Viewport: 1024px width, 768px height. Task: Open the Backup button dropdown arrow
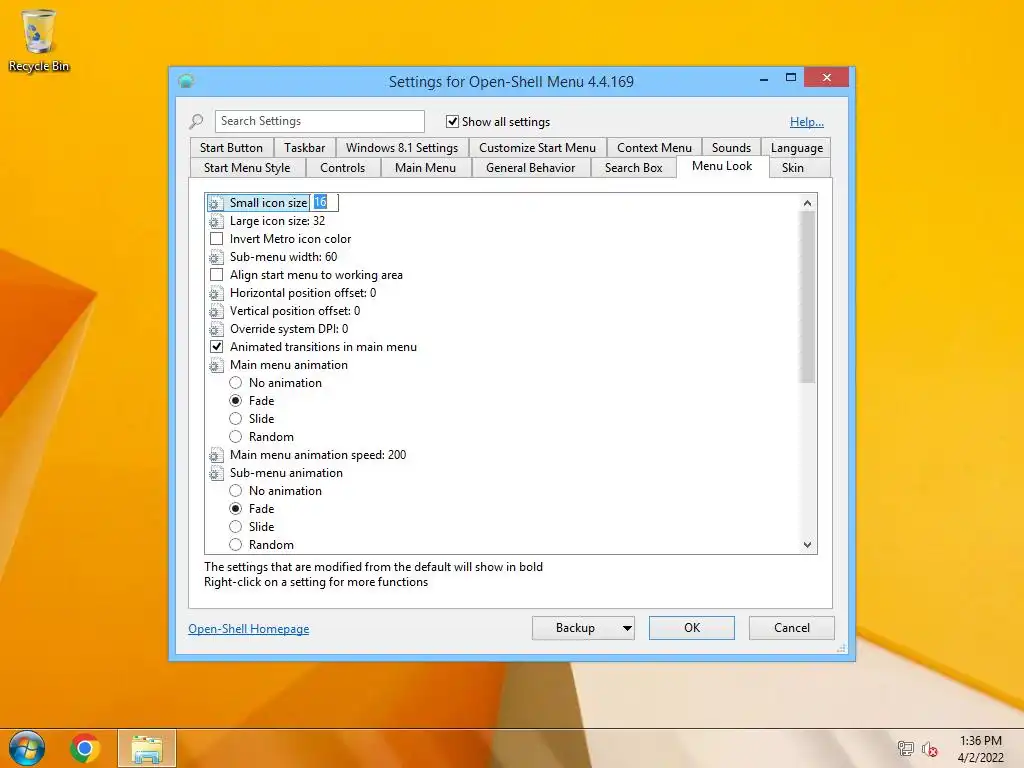click(626, 628)
